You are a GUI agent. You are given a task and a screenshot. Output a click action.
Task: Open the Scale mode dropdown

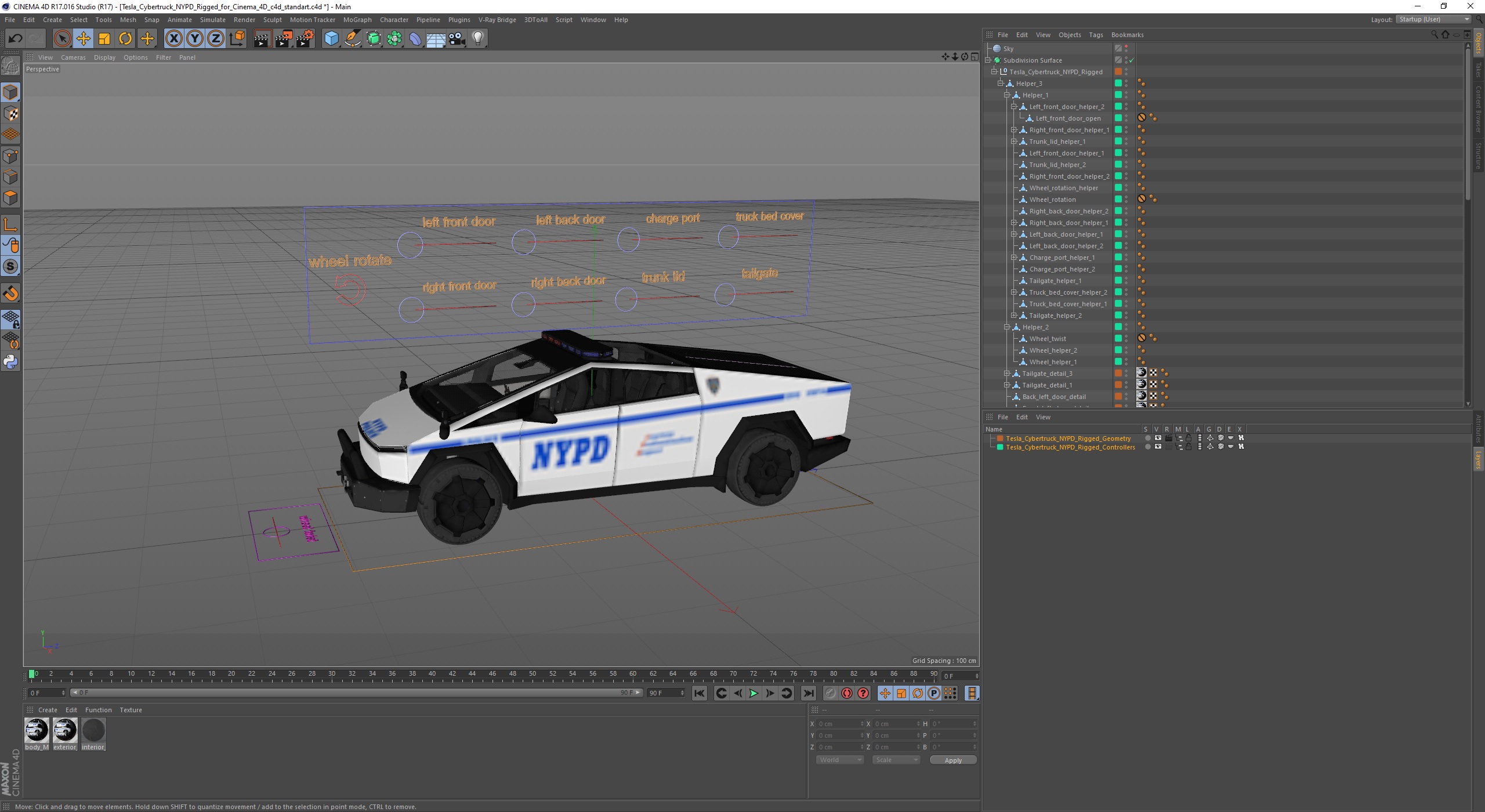896,760
